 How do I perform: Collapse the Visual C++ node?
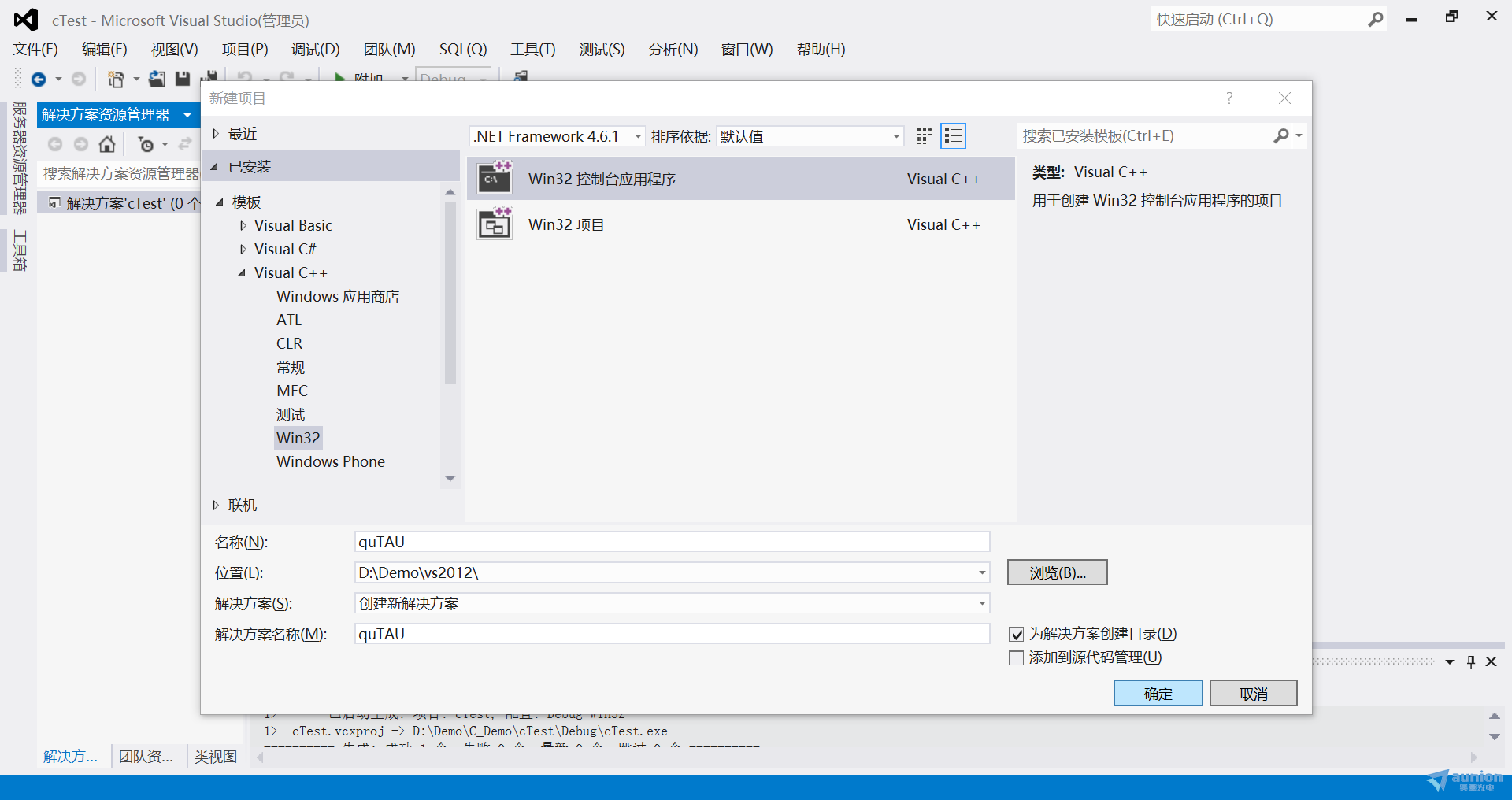(x=242, y=273)
